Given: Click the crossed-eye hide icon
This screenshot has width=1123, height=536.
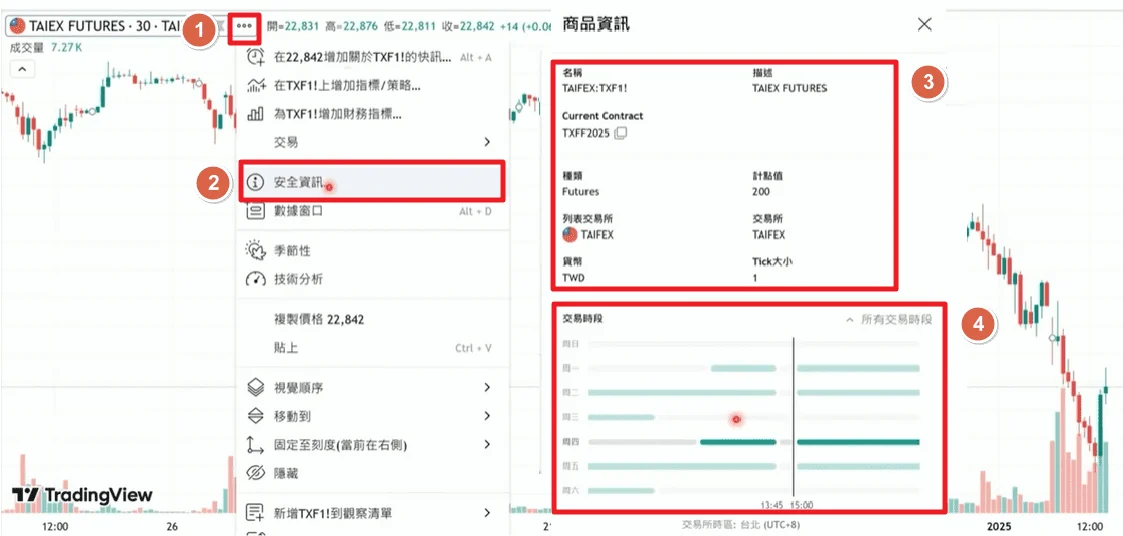Looking at the screenshot, I should point(256,473).
